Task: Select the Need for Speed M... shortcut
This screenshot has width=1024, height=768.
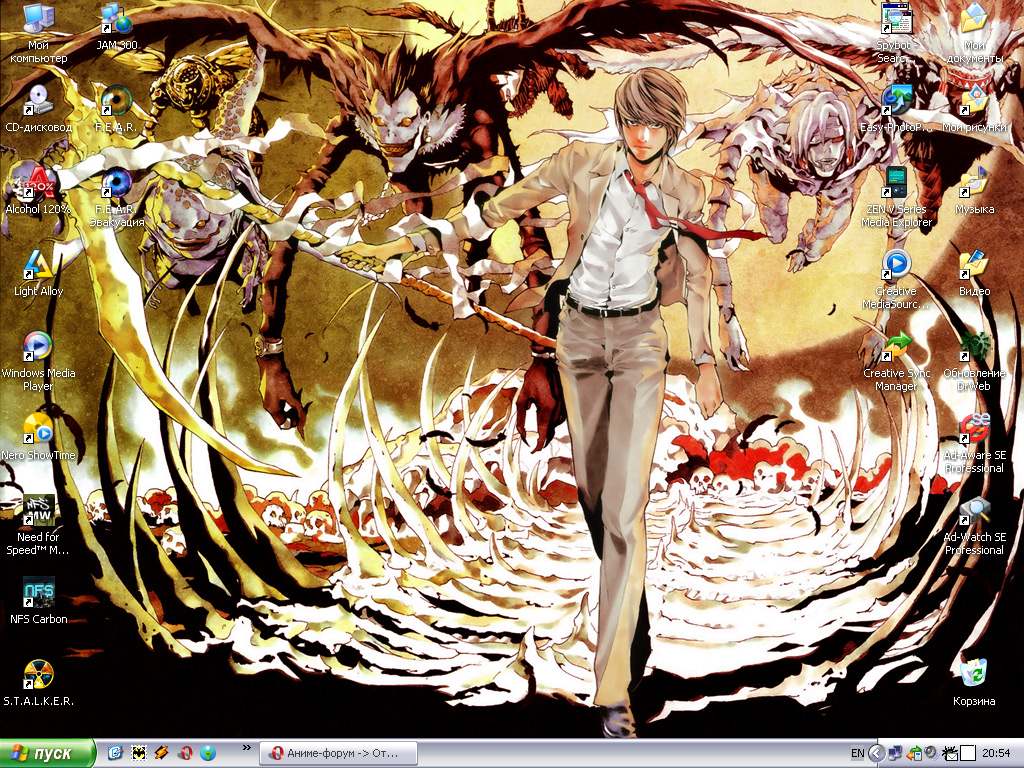Action: (39, 525)
